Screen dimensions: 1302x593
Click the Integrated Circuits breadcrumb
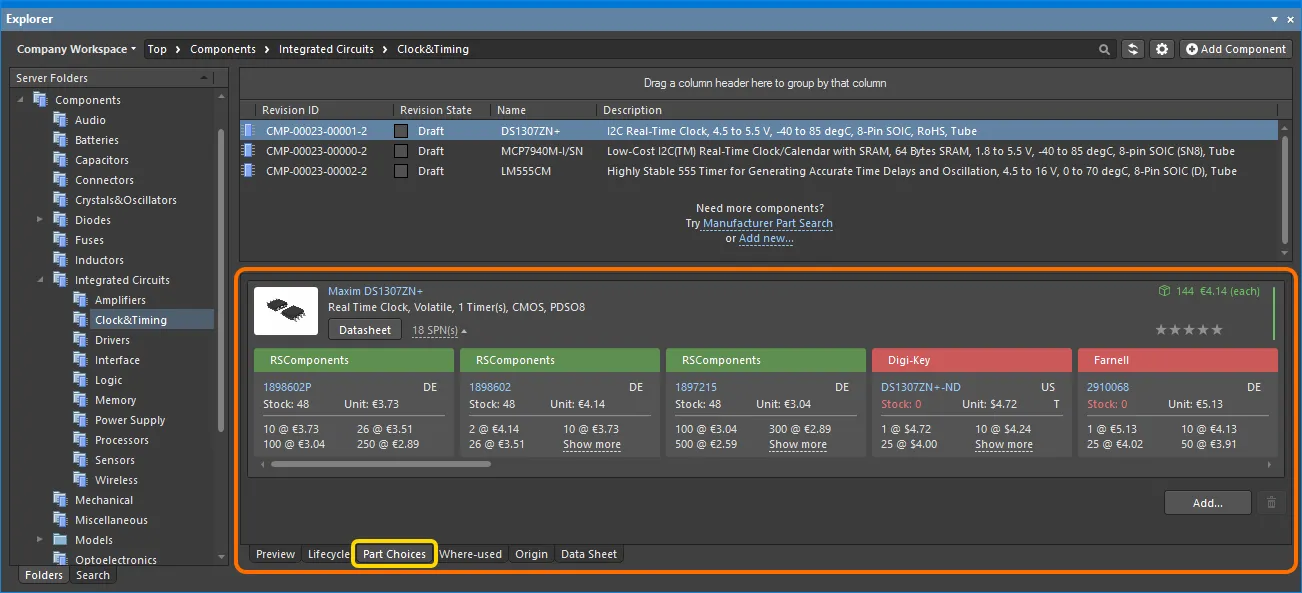[326, 49]
